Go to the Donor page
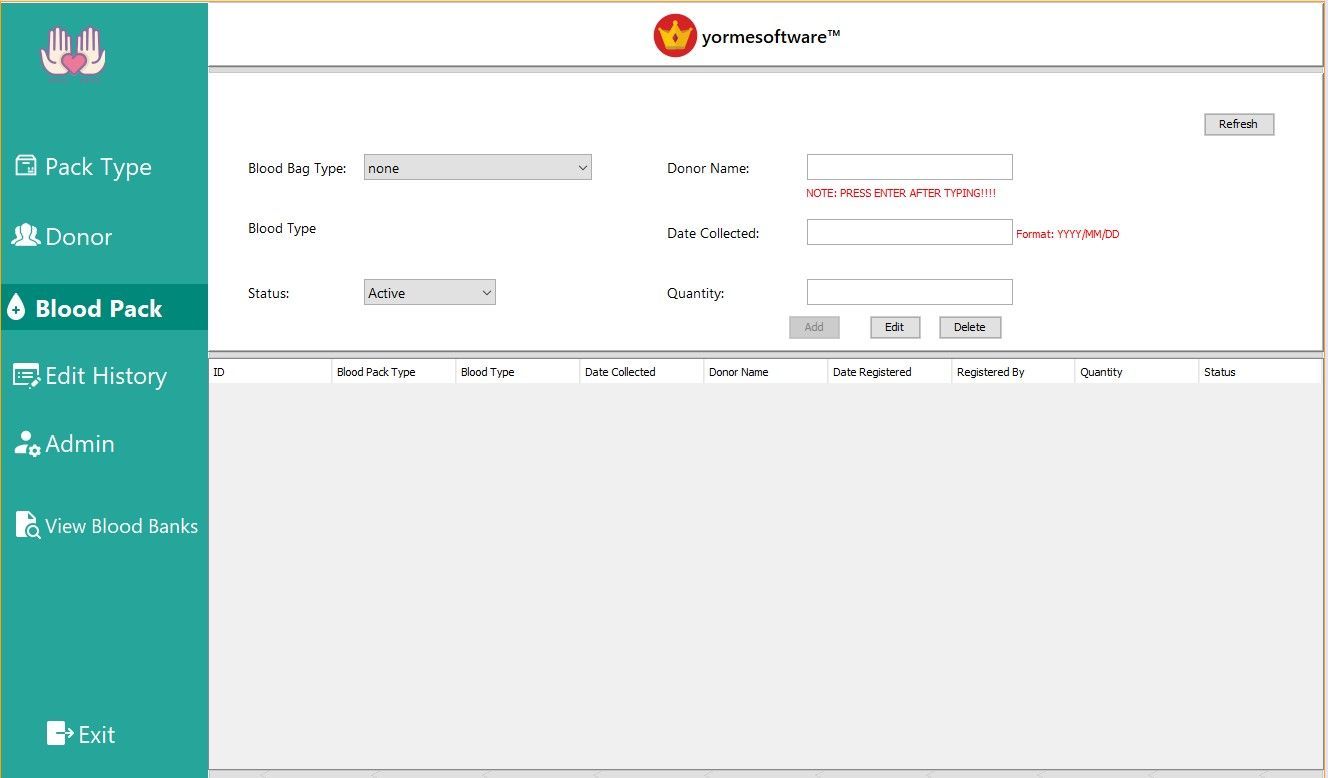 click(x=79, y=237)
